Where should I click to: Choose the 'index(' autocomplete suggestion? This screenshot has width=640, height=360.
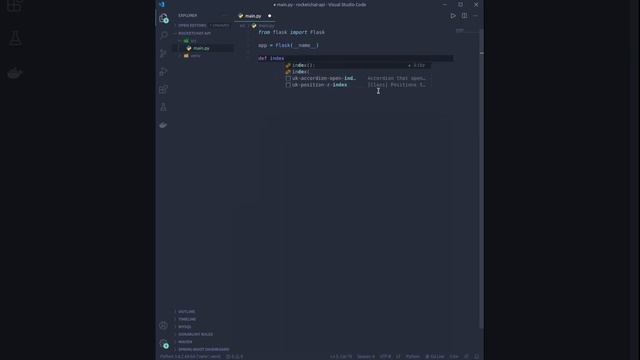pos(357,72)
